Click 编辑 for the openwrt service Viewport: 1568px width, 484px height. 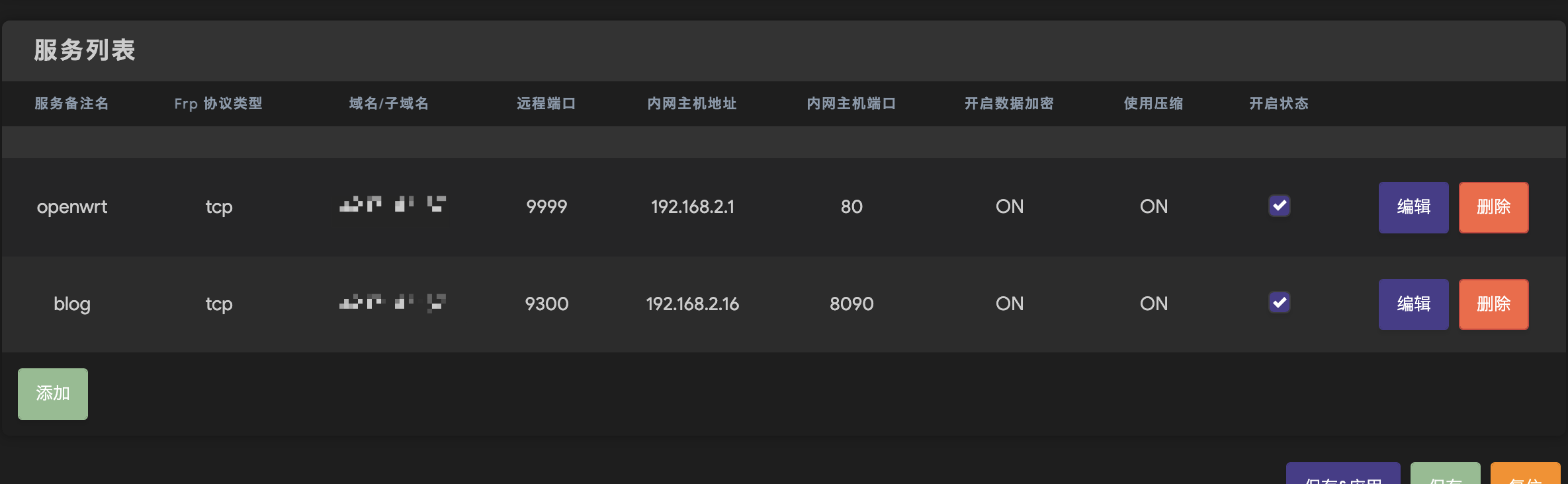1413,207
